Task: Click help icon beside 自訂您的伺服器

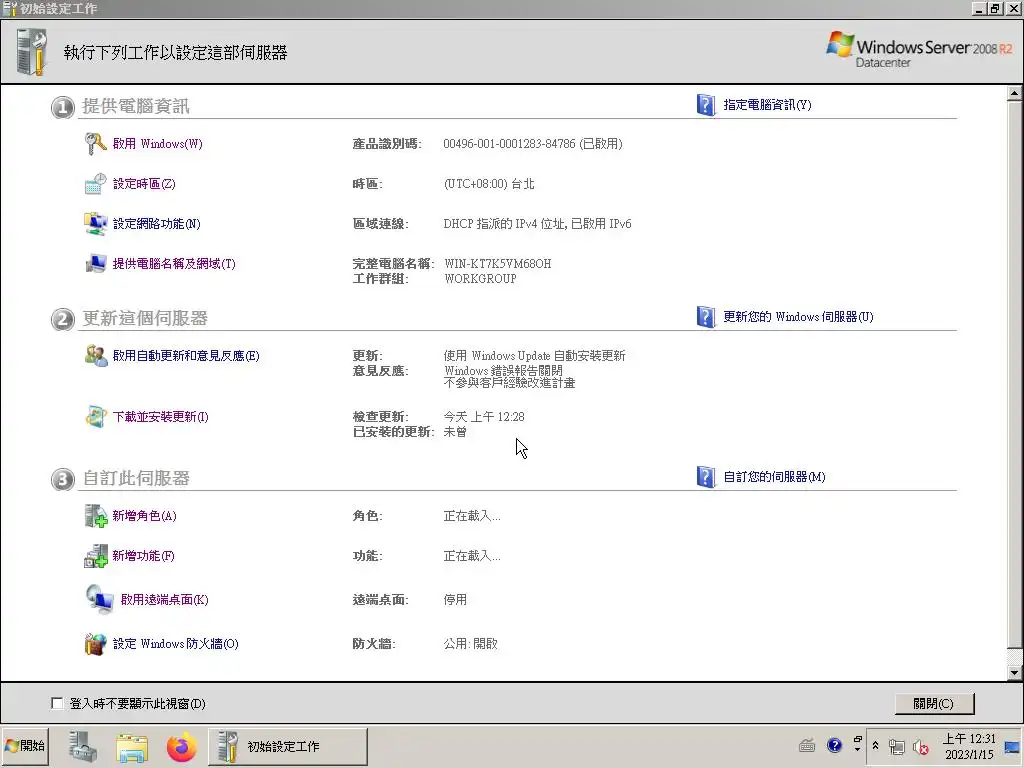Action: (706, 477)
